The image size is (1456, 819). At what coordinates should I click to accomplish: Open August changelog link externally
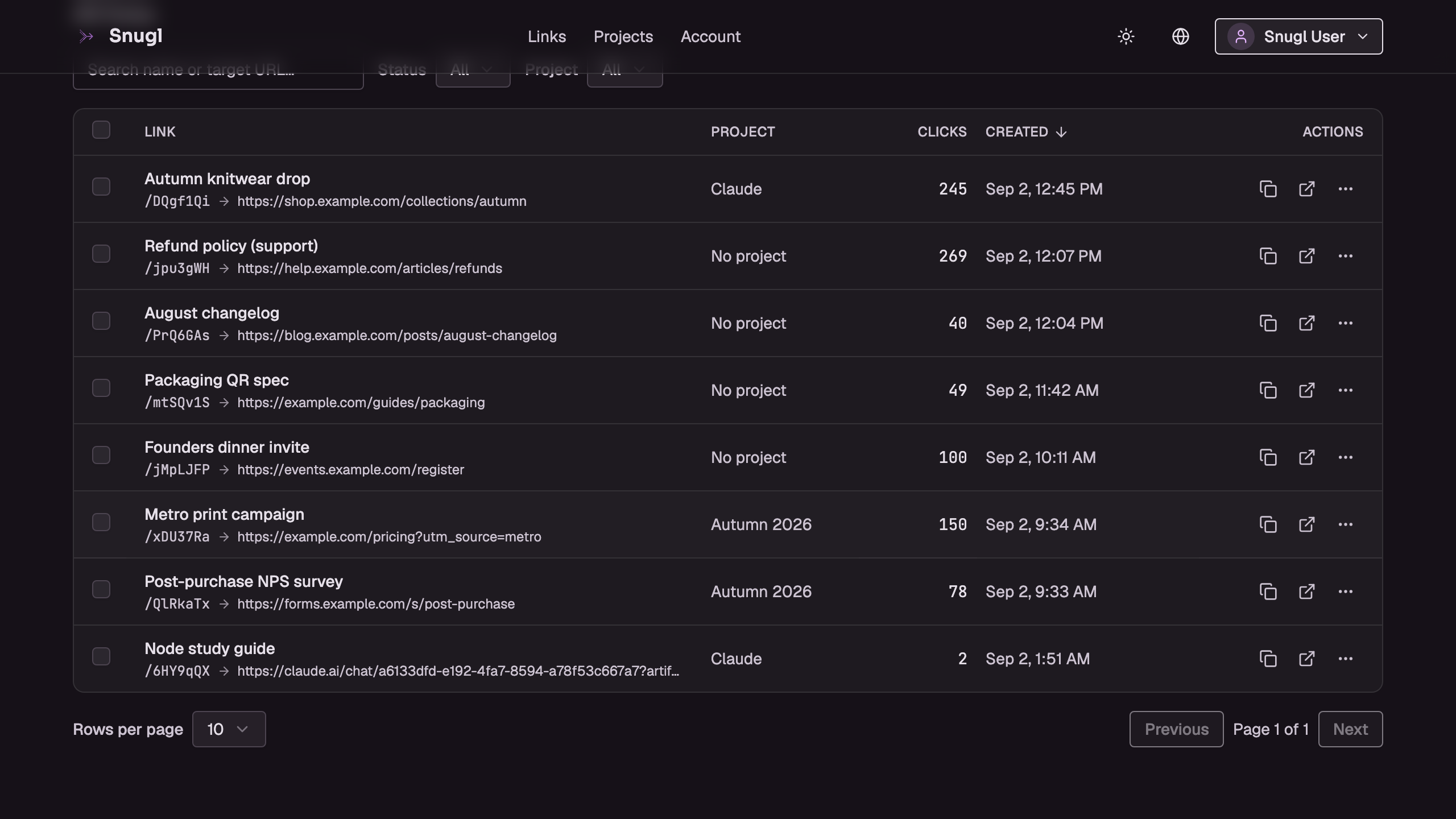tap(1307, 323)
